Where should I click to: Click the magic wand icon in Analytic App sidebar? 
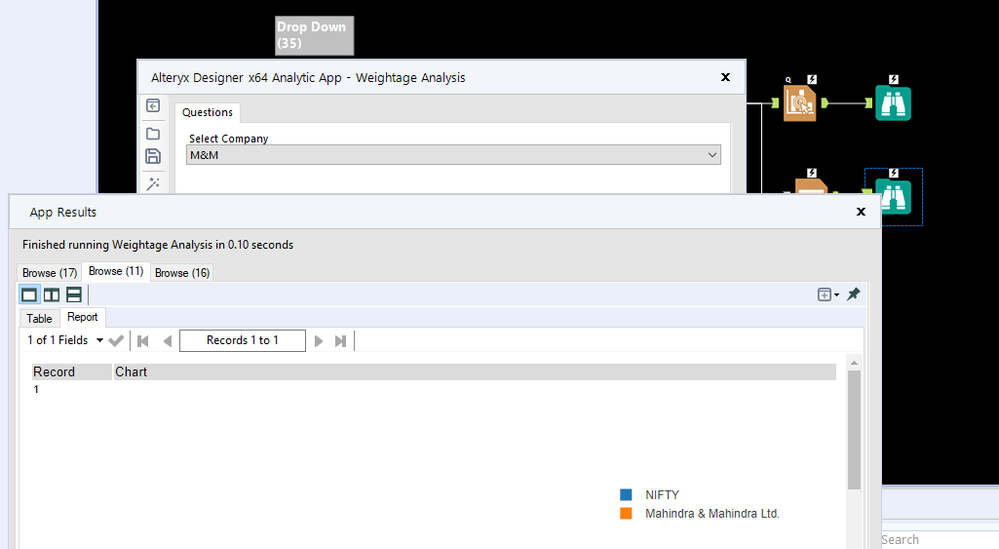153,184
